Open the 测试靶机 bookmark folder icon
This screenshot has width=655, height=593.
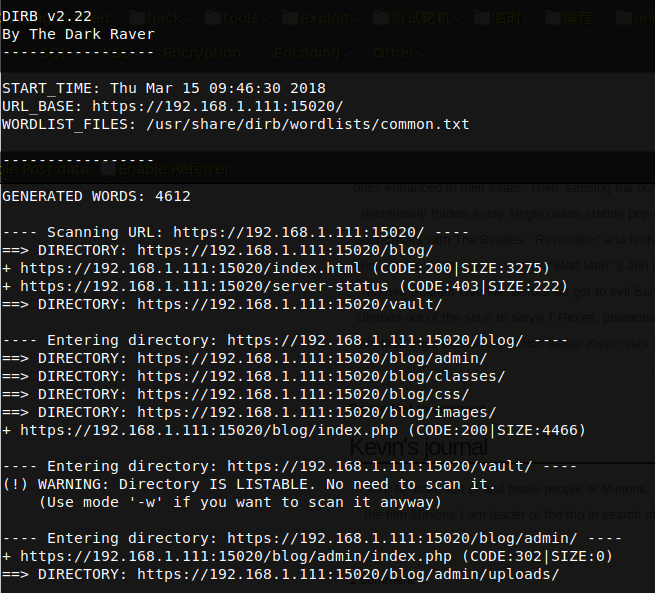coord(383,17)
